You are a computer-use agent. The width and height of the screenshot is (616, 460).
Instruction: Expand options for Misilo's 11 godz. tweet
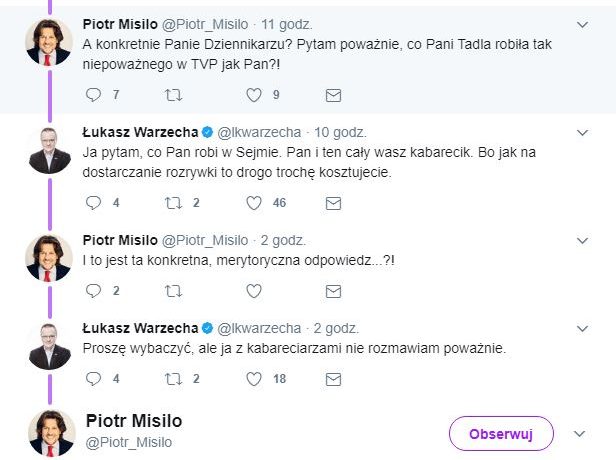[x=584, y=23]
